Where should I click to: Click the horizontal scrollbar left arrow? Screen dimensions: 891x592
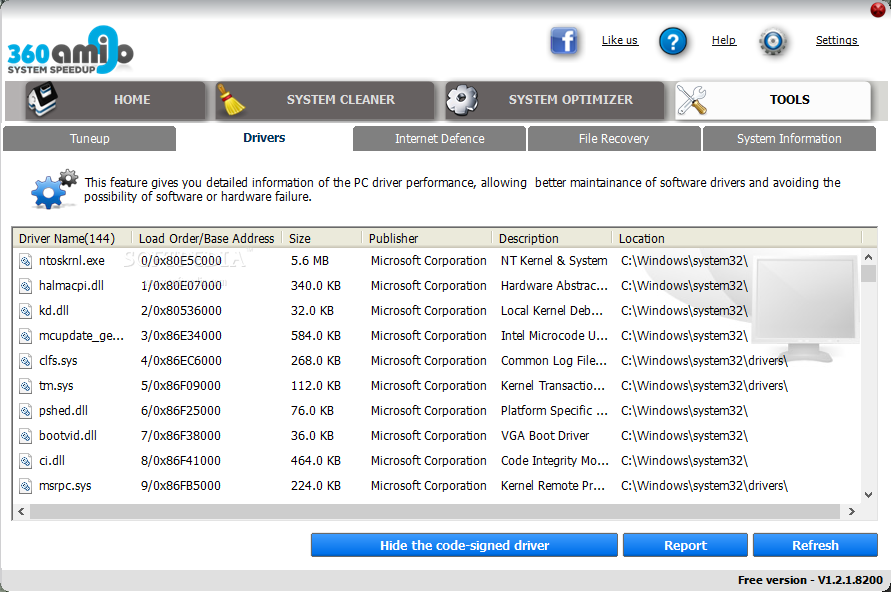pyautogui.click(x=21, y=511)
